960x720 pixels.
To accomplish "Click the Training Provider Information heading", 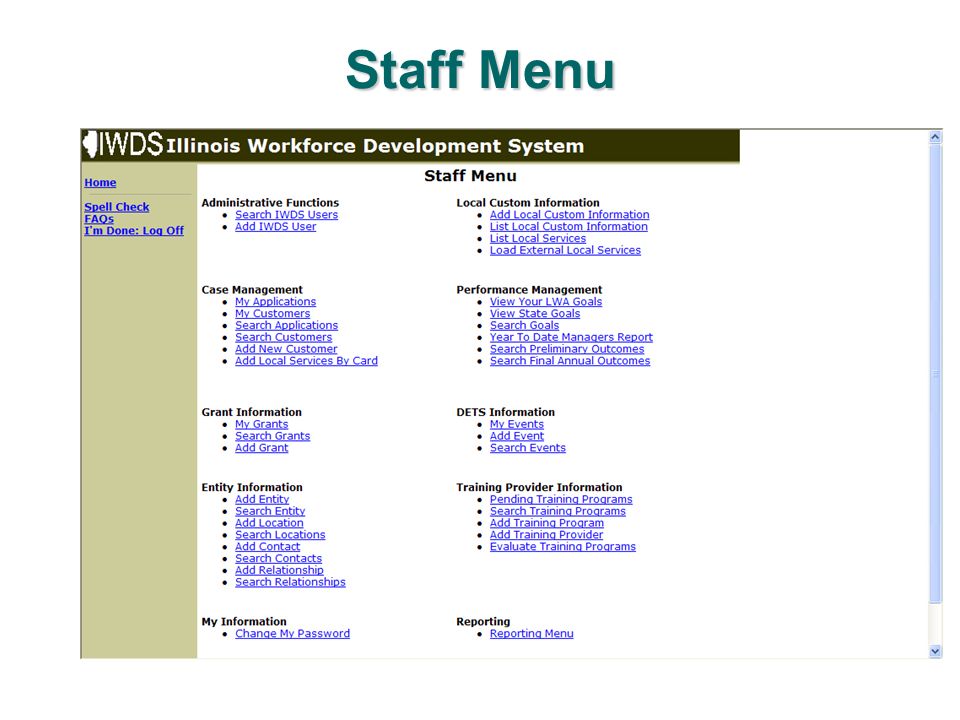I will (x=539, y=487).
